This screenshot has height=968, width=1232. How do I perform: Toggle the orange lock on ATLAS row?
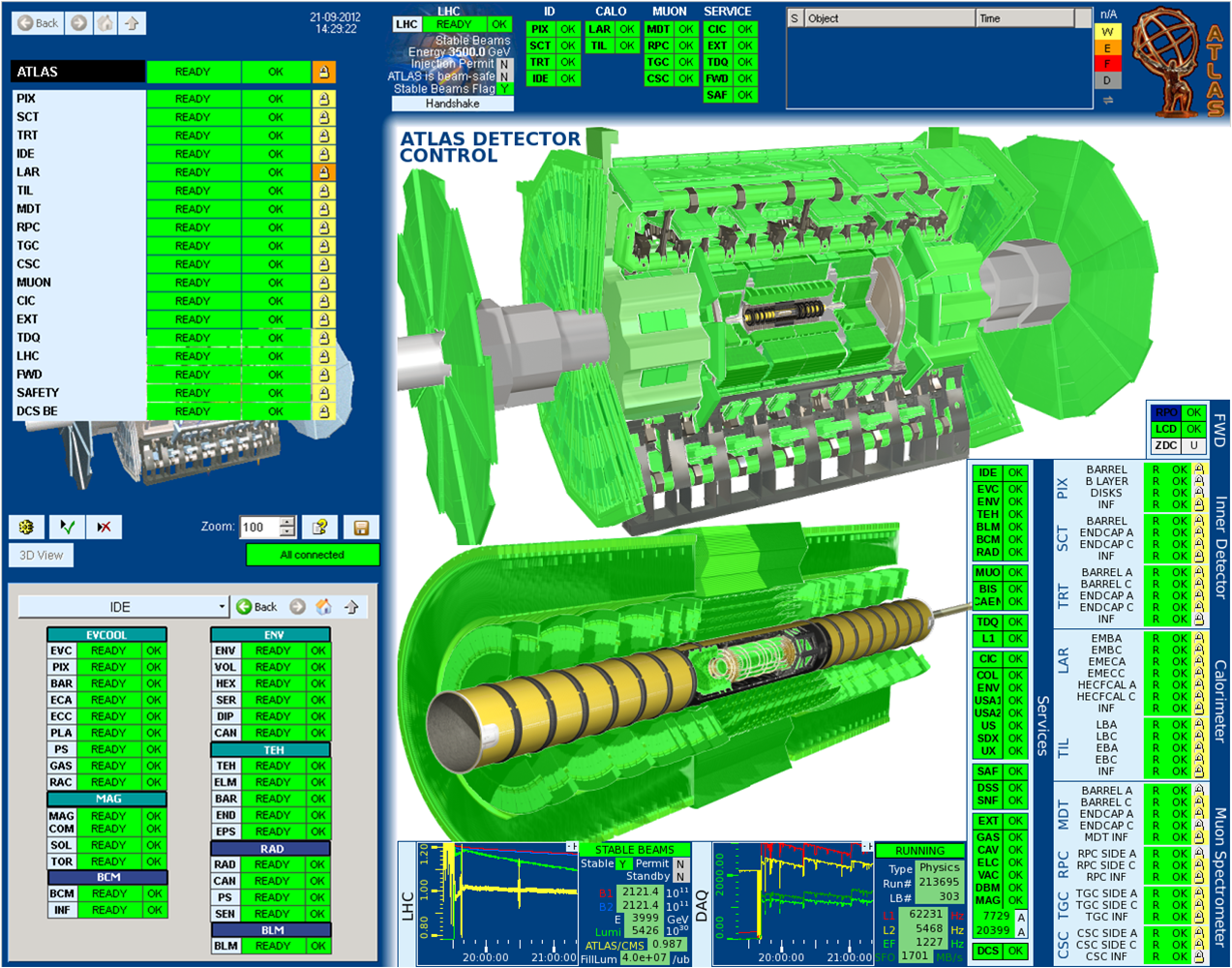[x=323, y=72]
